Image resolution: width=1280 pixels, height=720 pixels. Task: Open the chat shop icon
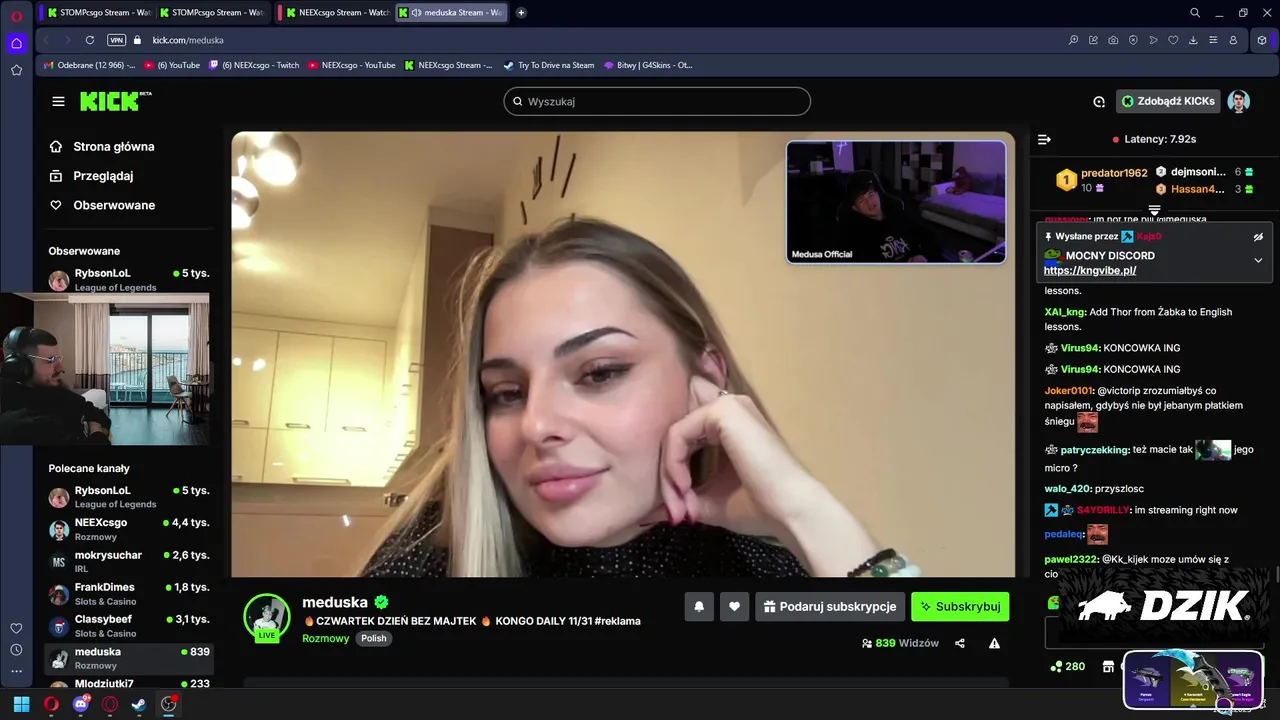point(1108,666)
